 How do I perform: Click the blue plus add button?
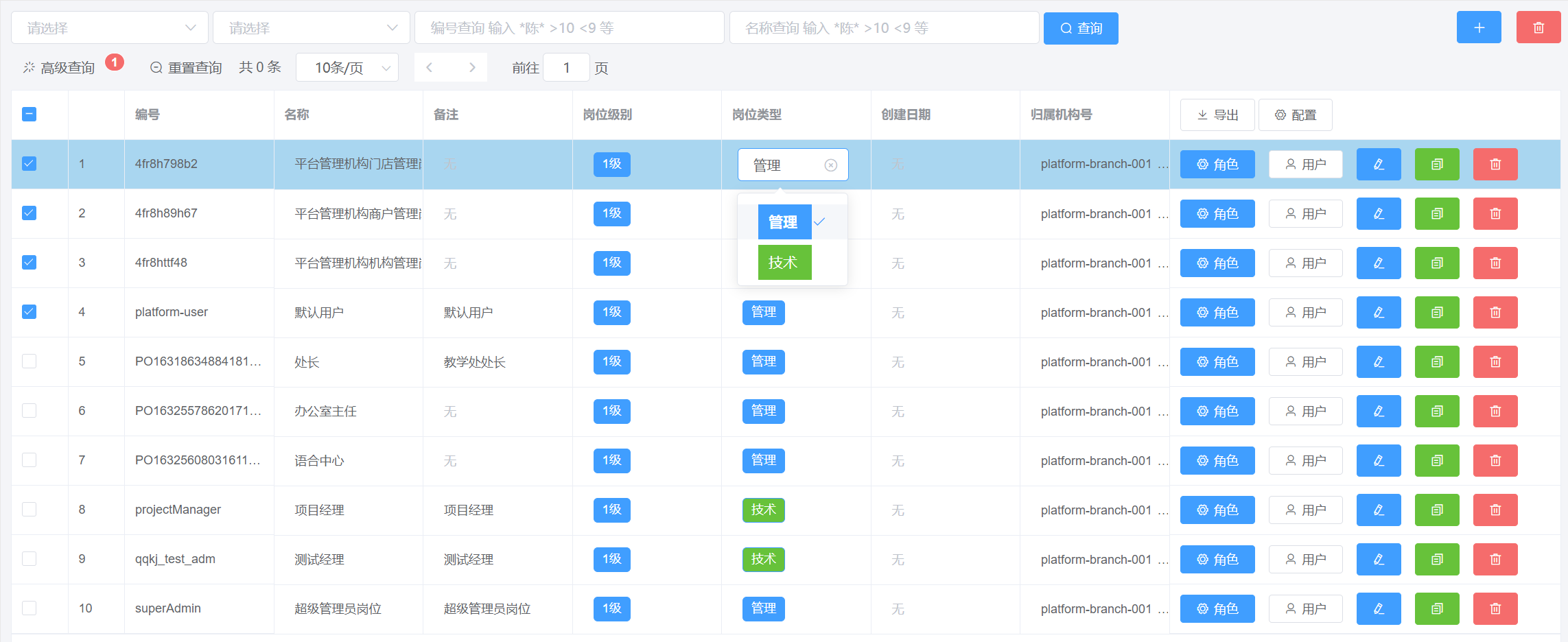pyautogui.click(x=1479, y=28)
